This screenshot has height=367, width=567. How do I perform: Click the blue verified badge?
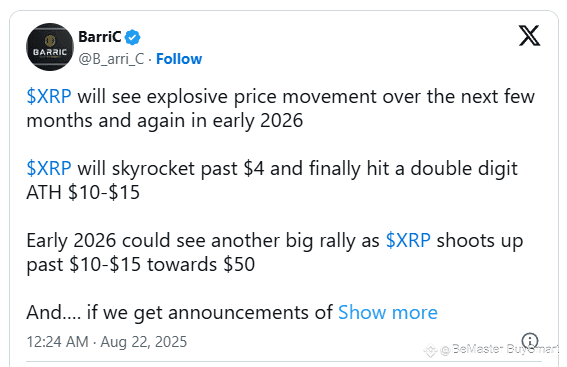(x=133, y=37)
